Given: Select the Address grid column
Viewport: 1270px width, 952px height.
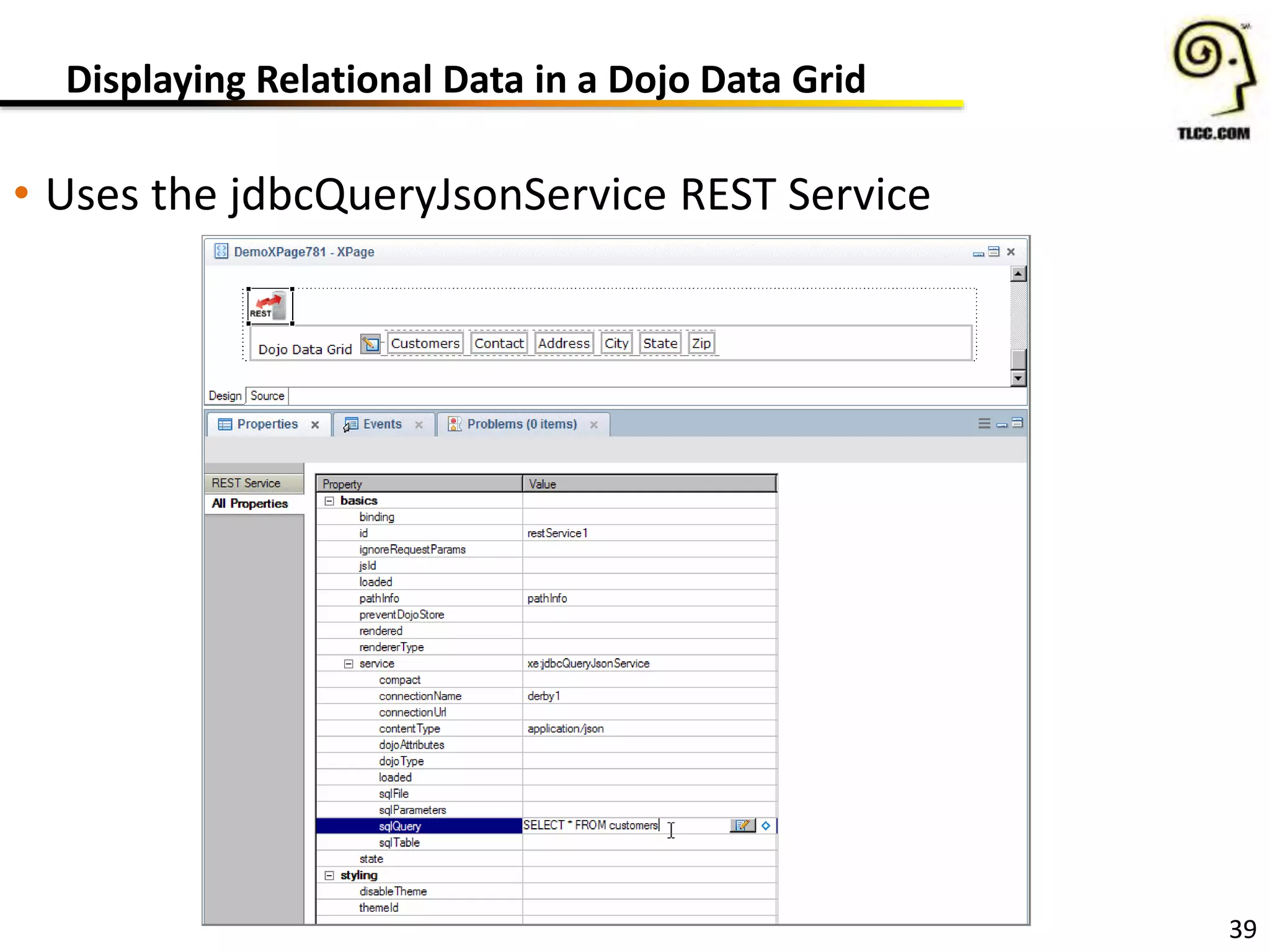Looking at the screenshot, I should (564, 343).
